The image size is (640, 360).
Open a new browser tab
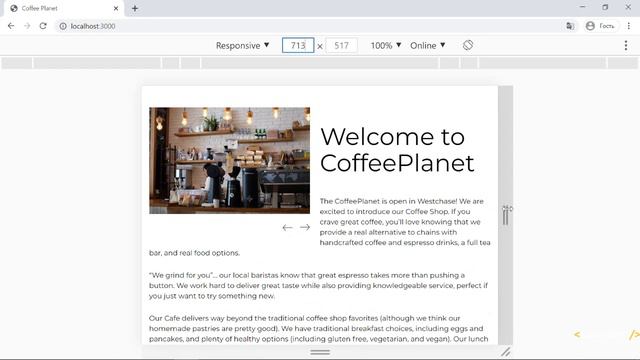coord(135,8)
